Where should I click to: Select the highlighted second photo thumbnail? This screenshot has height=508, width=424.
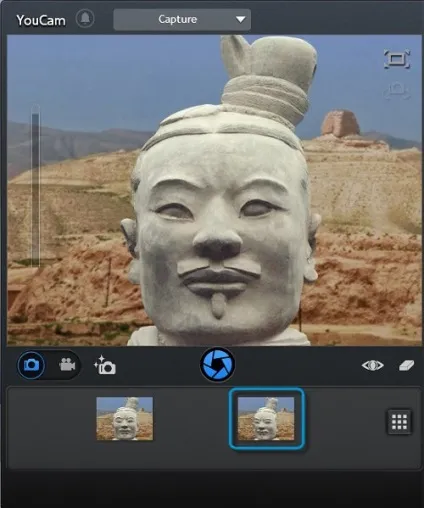coord(266,418)
